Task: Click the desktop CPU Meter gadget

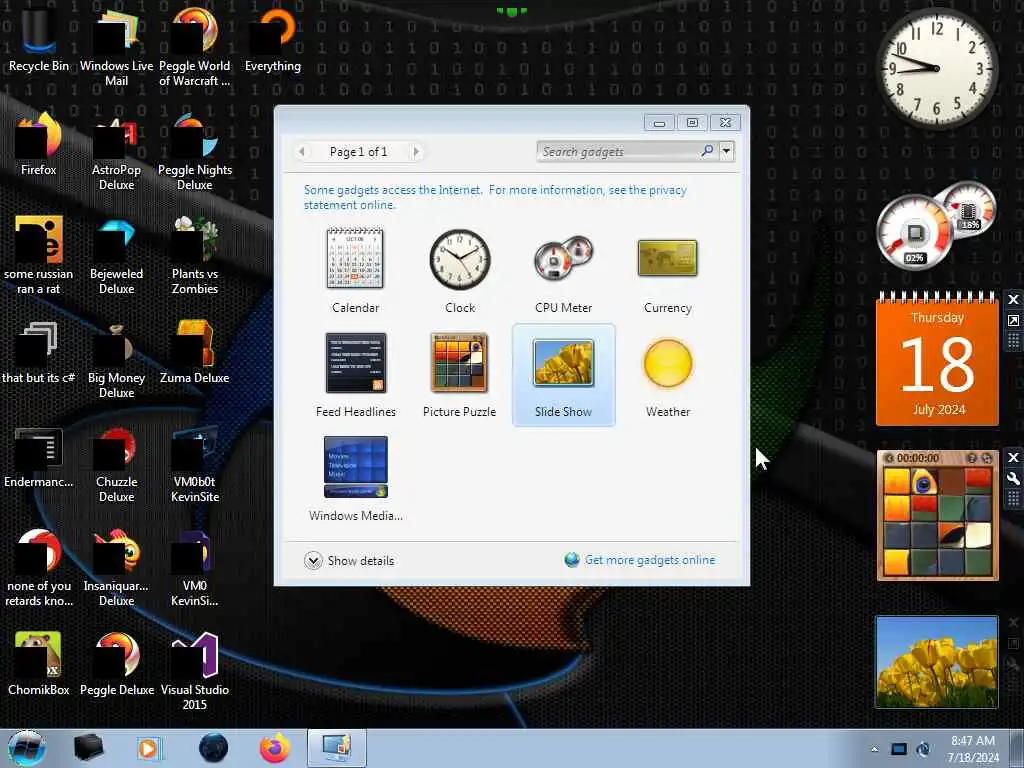Action: 935,225
